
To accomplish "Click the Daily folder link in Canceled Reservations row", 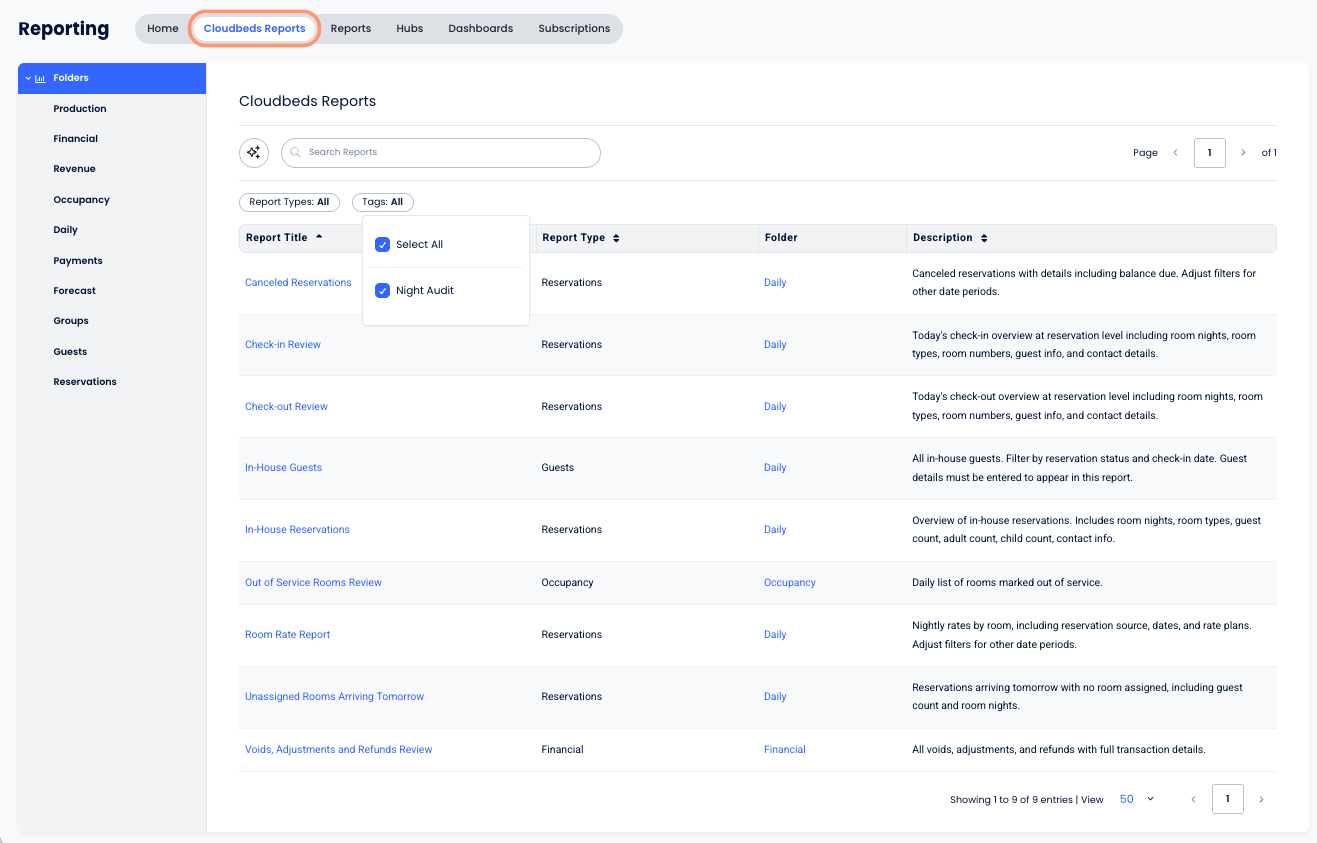I will tap(775, 282).
